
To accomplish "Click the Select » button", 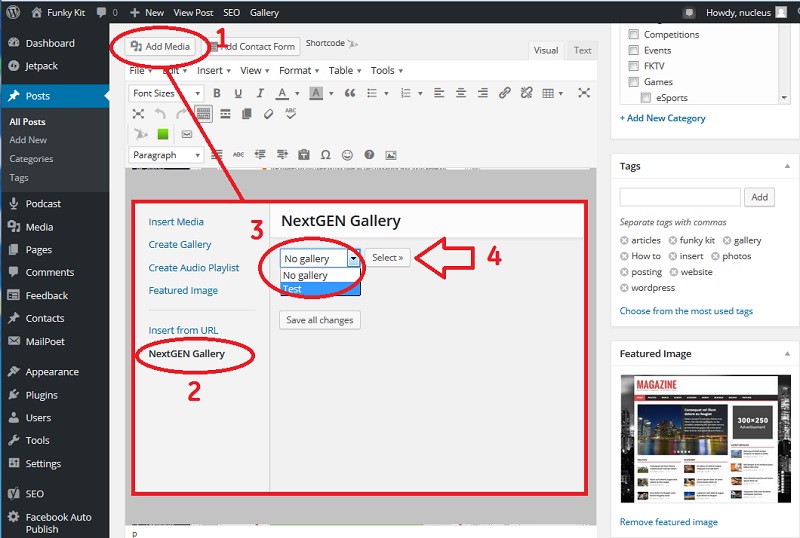I will [387, 258].
